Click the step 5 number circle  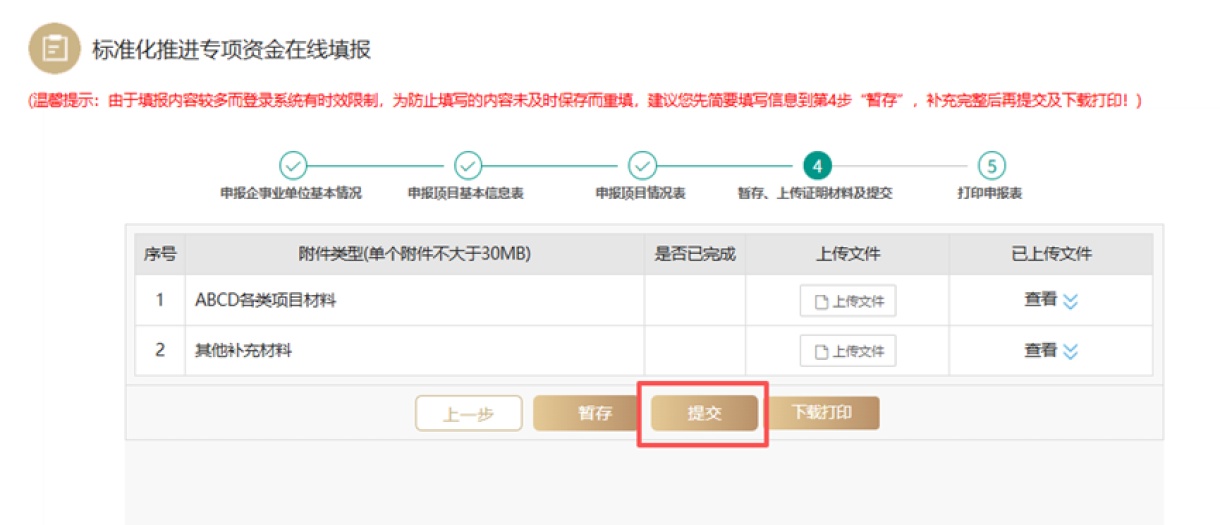(990, 165)
